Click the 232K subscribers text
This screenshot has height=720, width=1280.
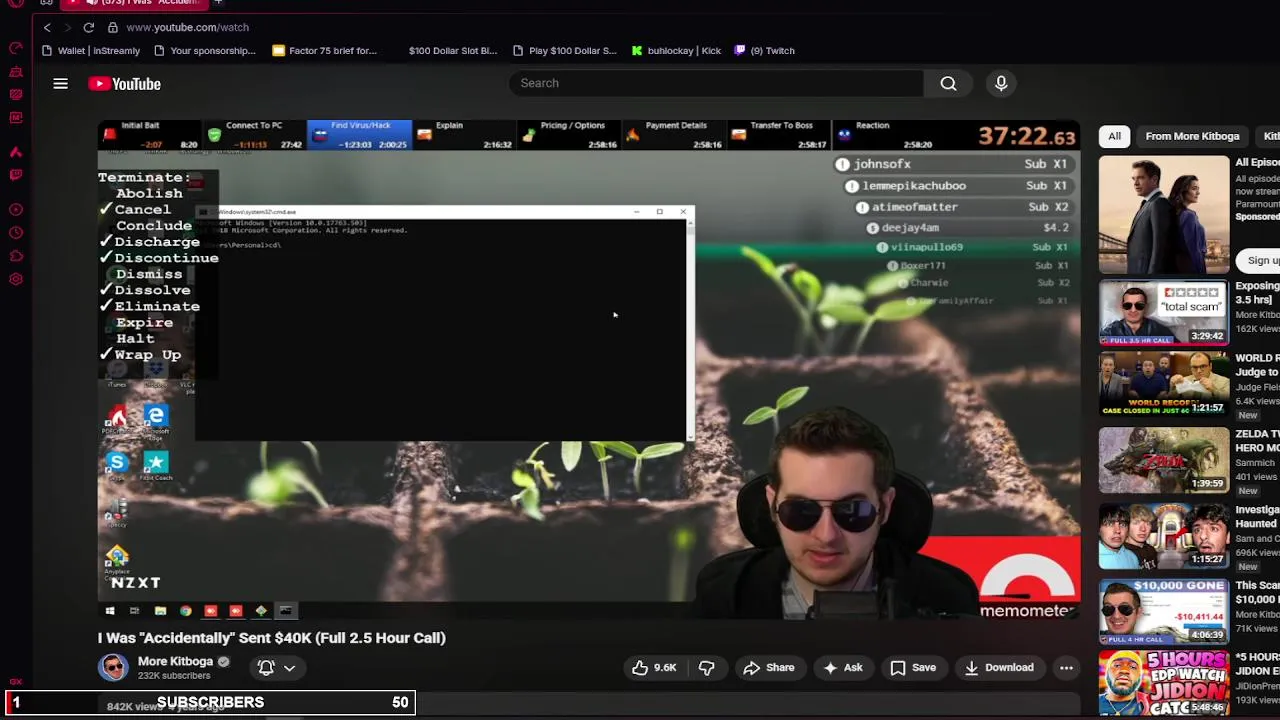pyautogui.click(x=174, y=676)
